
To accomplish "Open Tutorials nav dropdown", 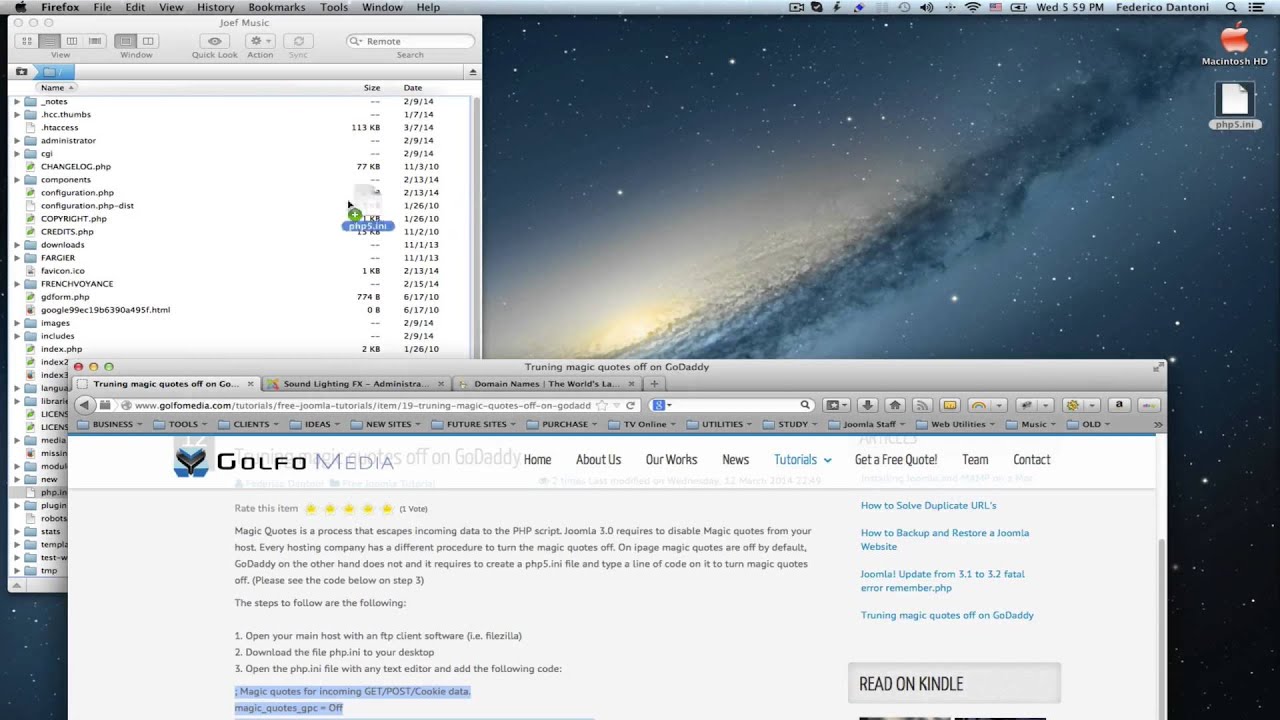I will point(802,460).
